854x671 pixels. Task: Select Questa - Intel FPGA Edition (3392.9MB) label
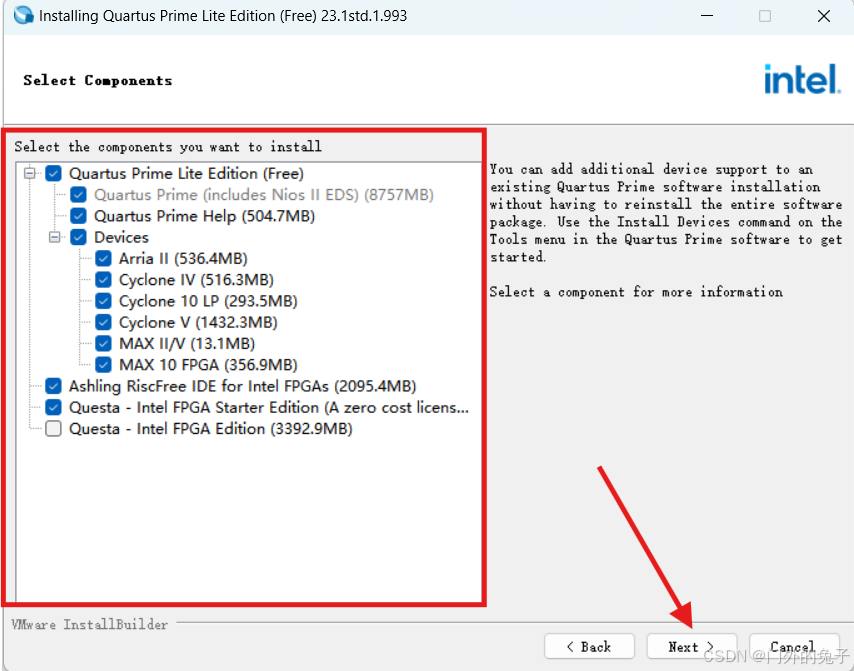[211, 429]
